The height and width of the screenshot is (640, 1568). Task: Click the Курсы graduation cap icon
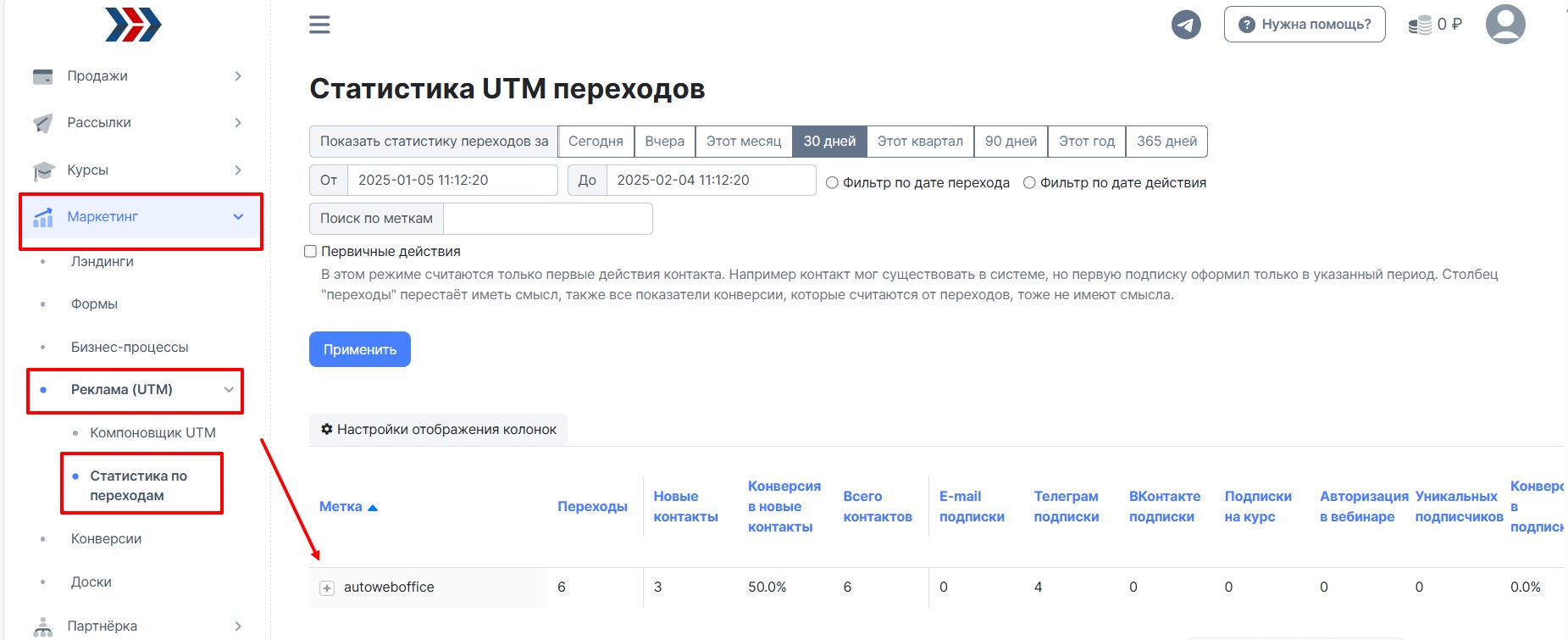[42, 170]
